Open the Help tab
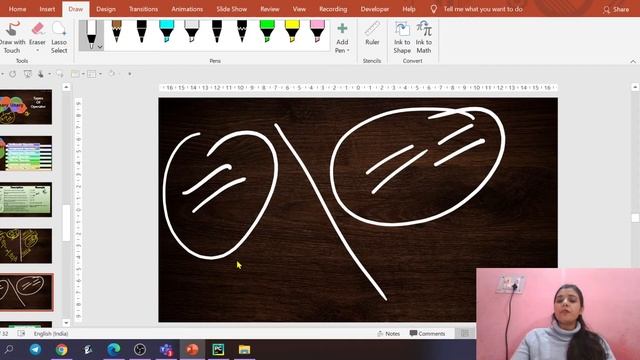This screenshot has width=640, height=360. pos(409,9)
